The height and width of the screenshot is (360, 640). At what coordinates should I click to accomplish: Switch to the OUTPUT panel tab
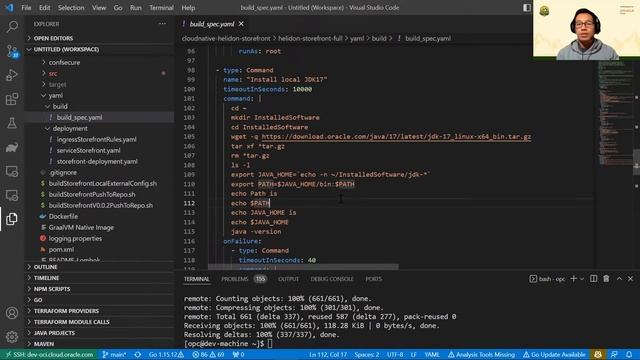click(289, 279)
